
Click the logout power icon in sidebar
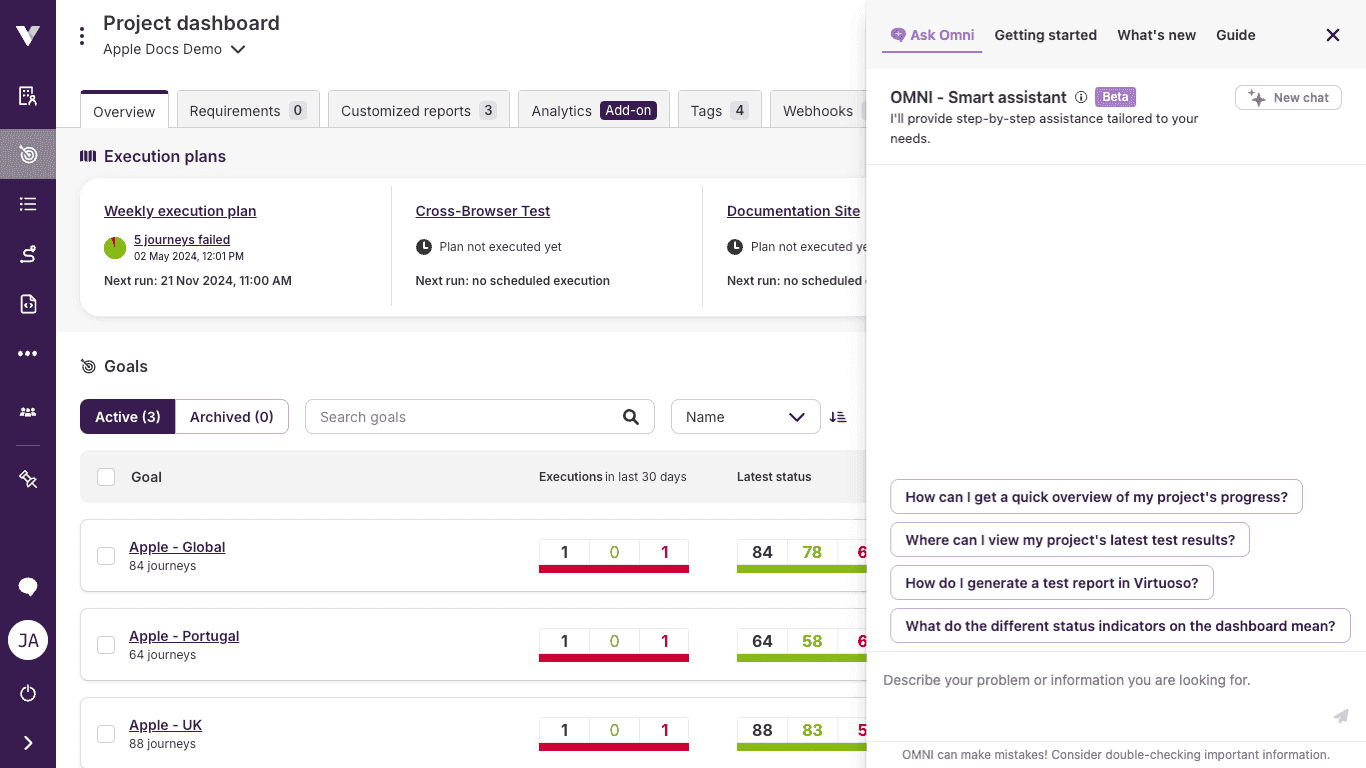pos(27,693)
